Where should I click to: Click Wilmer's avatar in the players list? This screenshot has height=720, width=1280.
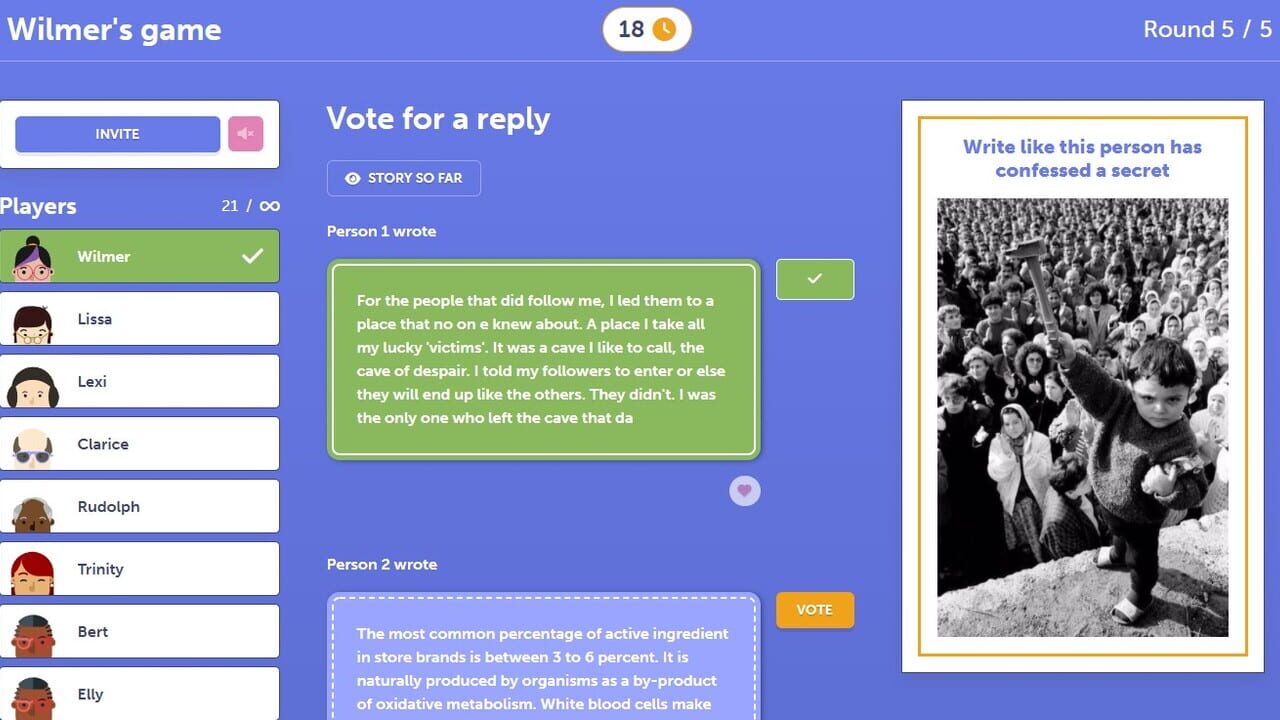(x=33, y=258)
